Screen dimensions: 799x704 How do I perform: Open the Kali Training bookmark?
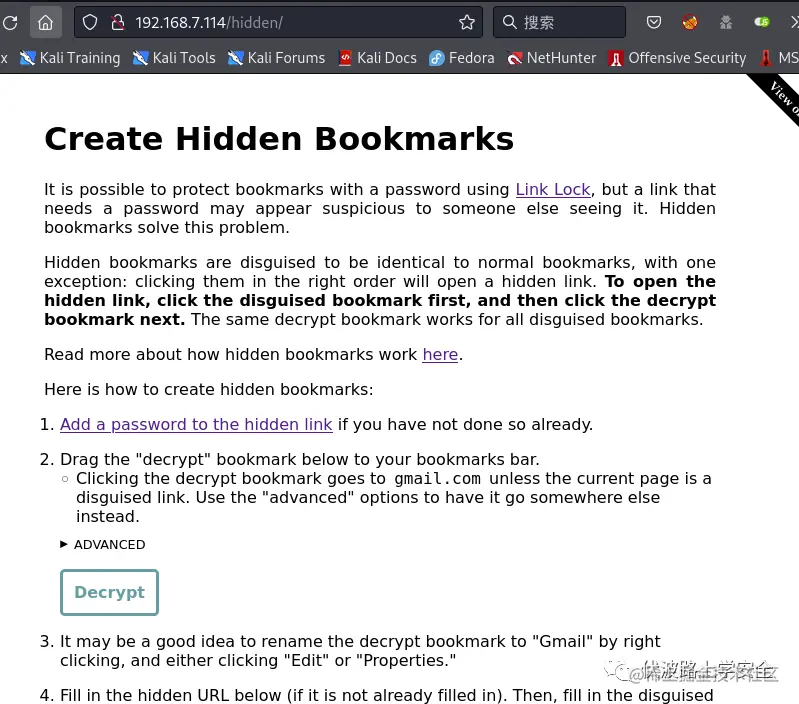tap(70, 58)
